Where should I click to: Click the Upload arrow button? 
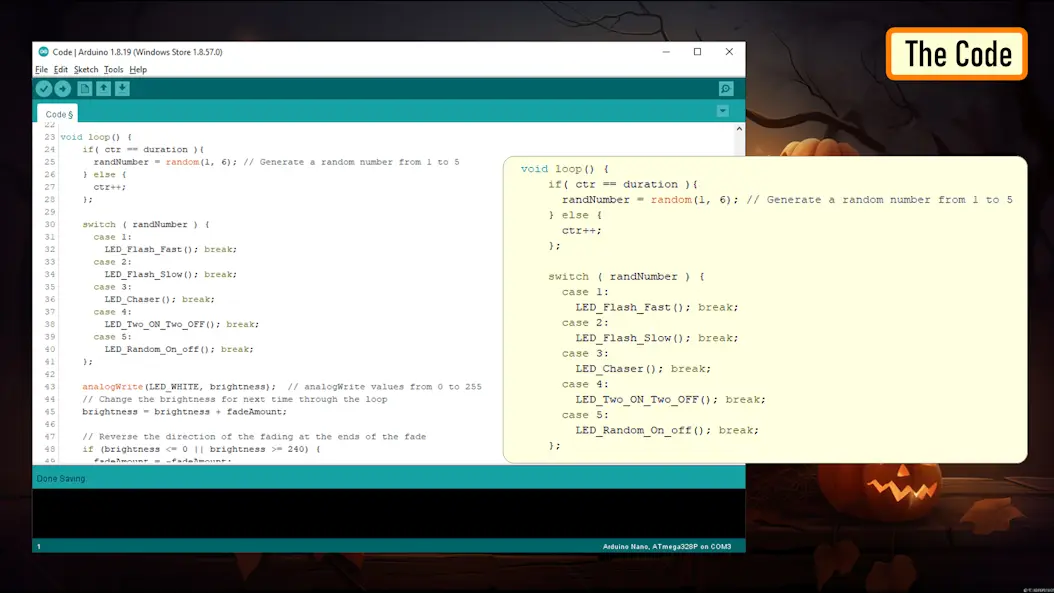pos(63,89)
